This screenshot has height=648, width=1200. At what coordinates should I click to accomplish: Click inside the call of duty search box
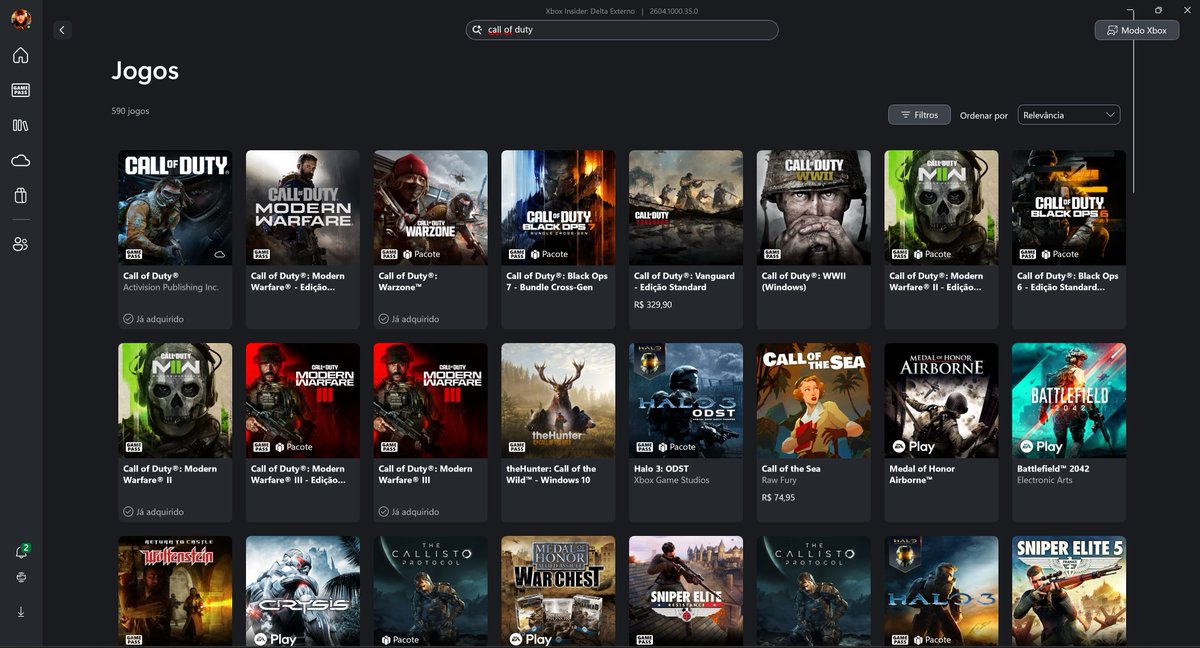coord(622,30)
